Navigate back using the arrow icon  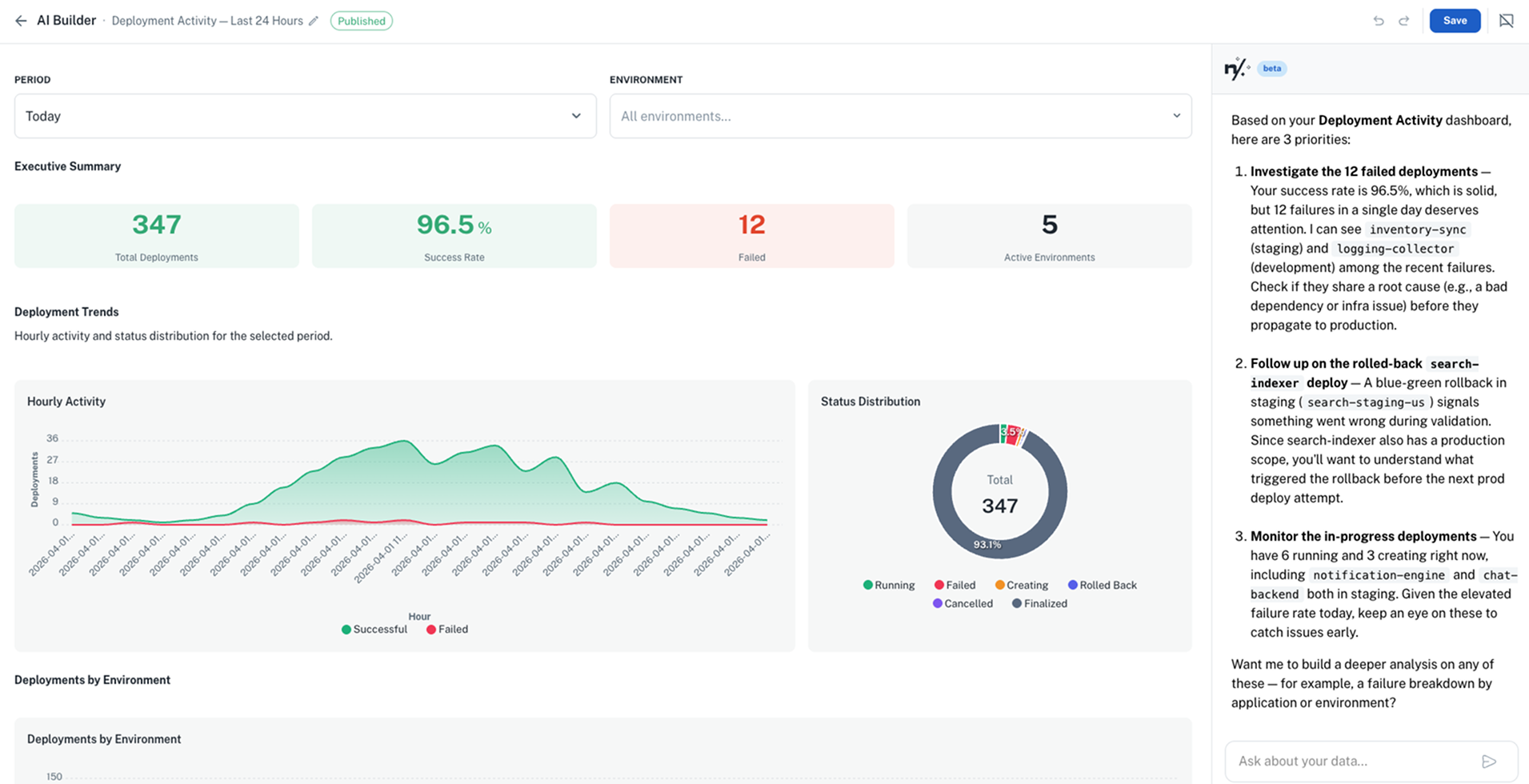pos(21,21)
